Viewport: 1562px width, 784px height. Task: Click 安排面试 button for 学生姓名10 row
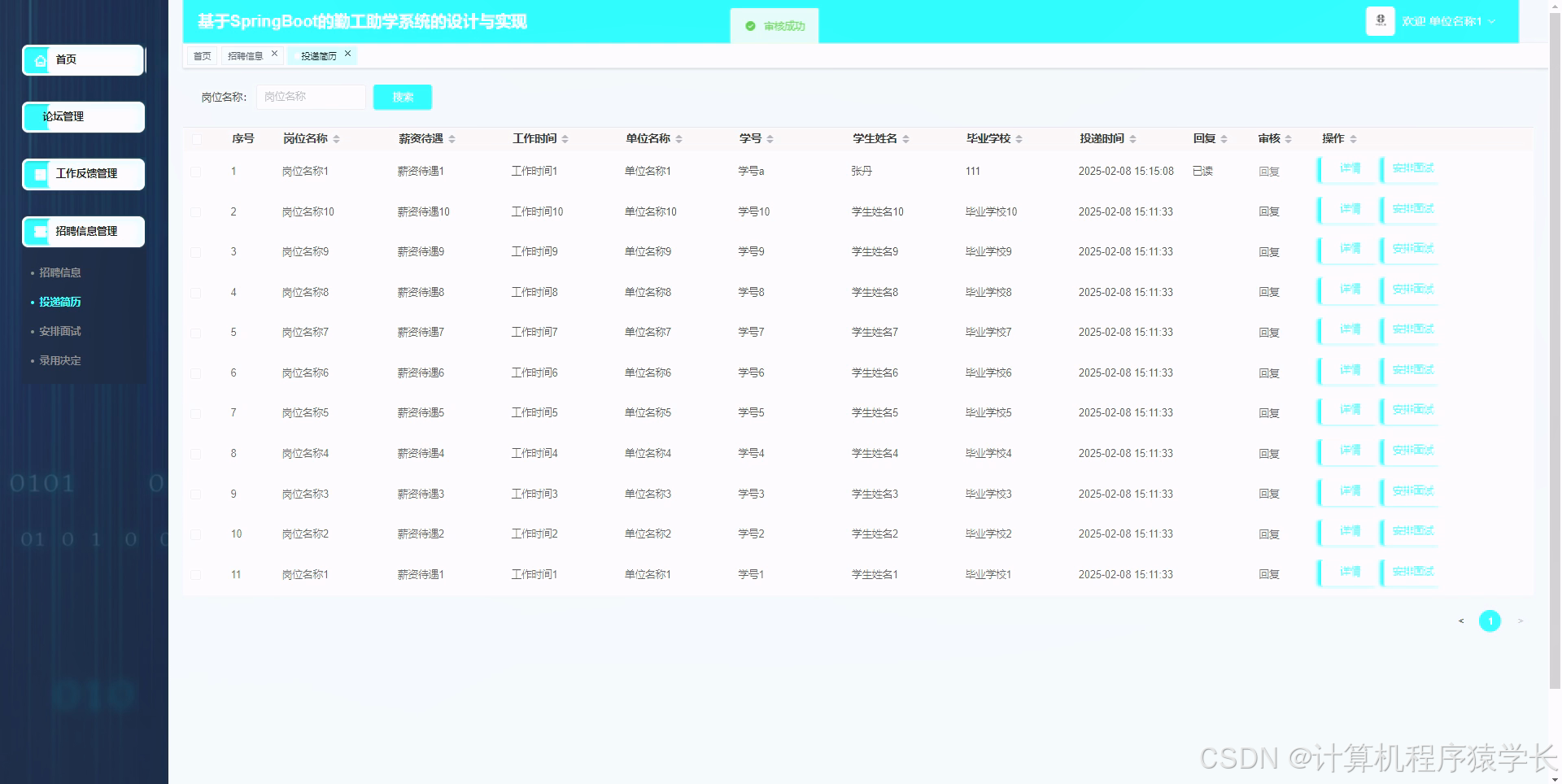(x=1410, y=210)
